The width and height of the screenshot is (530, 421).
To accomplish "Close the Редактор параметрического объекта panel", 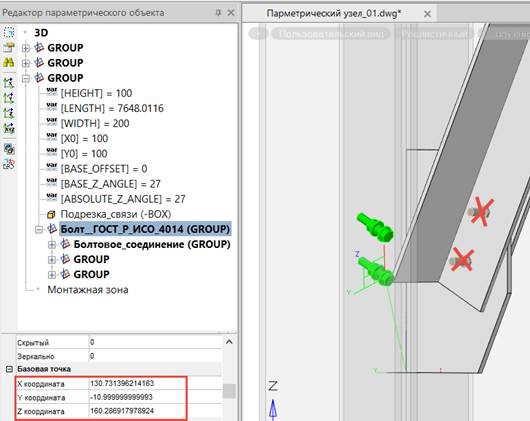I will 231,13.
